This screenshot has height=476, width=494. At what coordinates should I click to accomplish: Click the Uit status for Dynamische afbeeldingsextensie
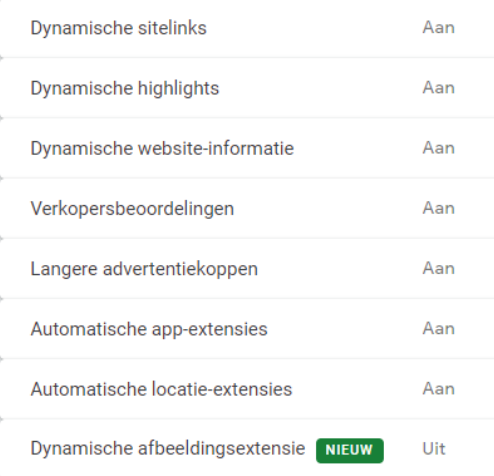click(434, 449)
